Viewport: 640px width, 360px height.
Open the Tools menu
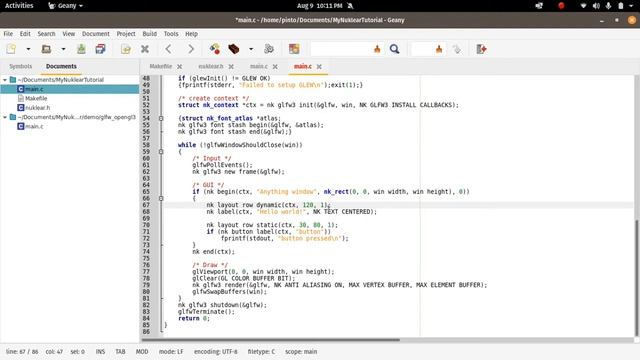pos(171,34)
